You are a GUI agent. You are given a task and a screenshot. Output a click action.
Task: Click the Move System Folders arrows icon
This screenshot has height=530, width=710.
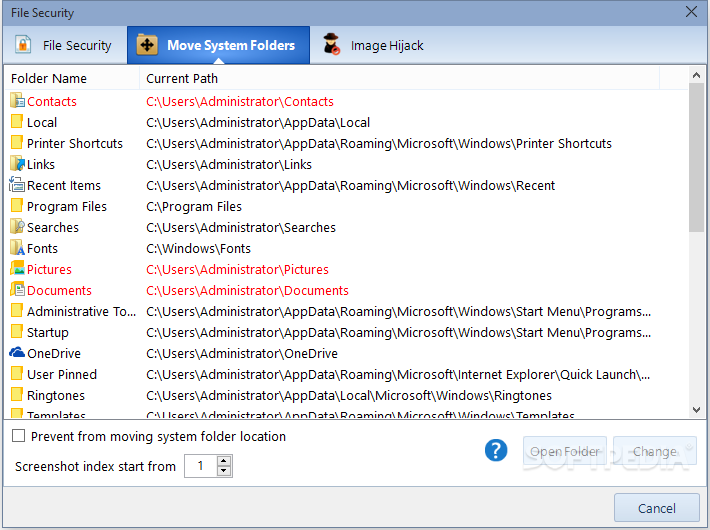(147, 45)
